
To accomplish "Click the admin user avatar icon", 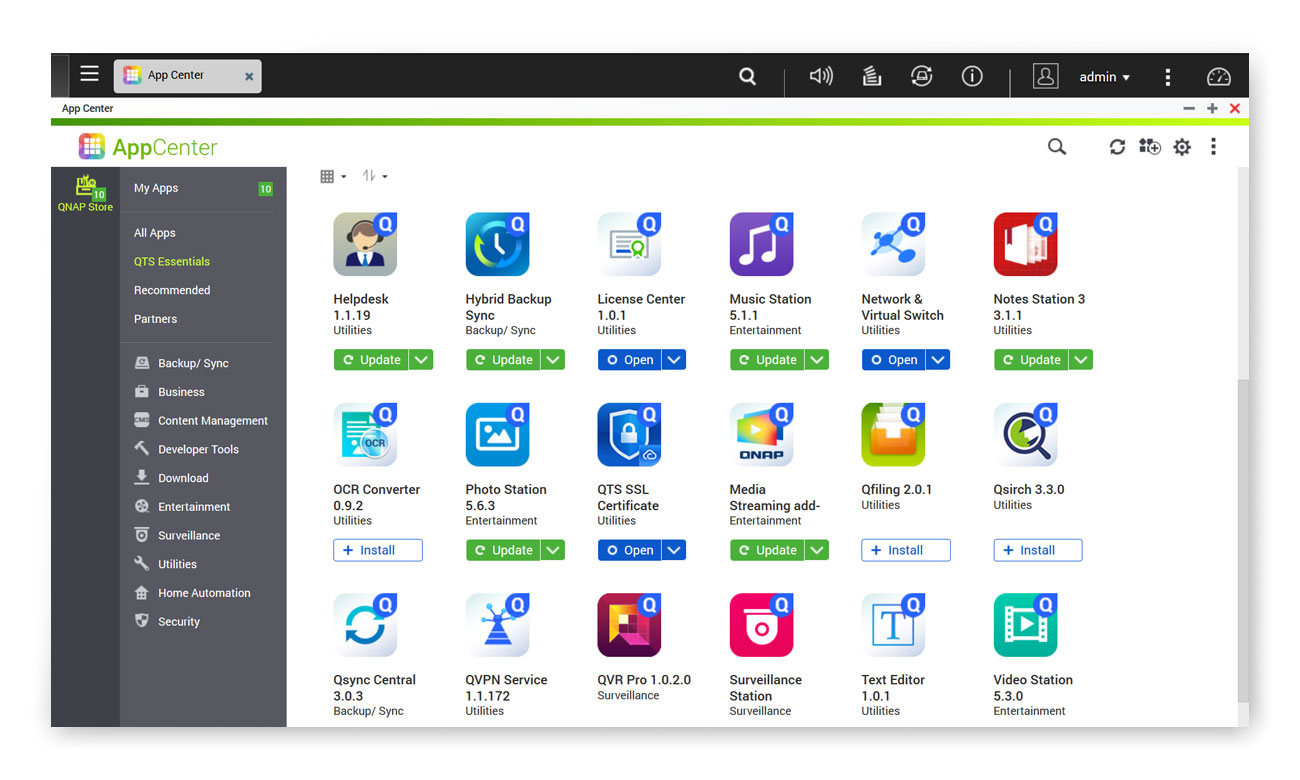I will [x=1045, y=76].
